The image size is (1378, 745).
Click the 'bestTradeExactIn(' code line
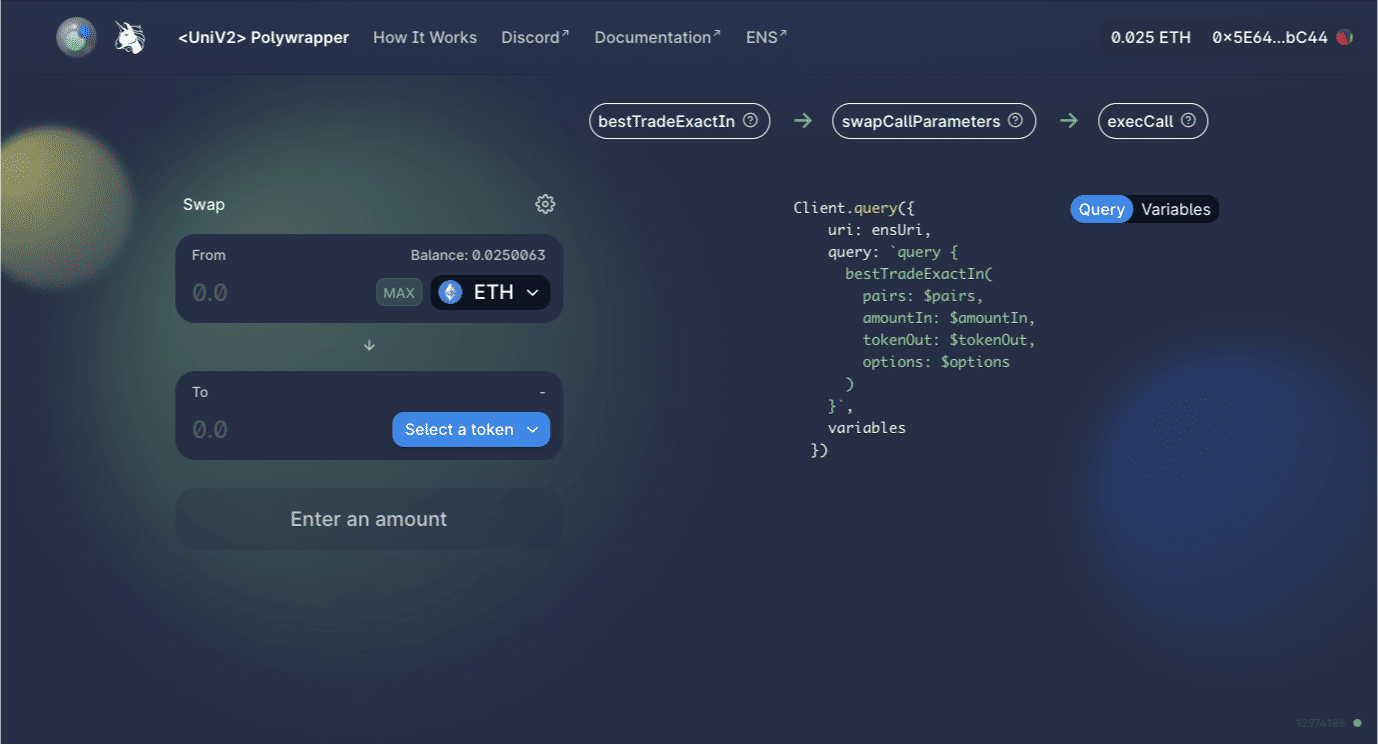pyautogui.click(x=918, y=274)
